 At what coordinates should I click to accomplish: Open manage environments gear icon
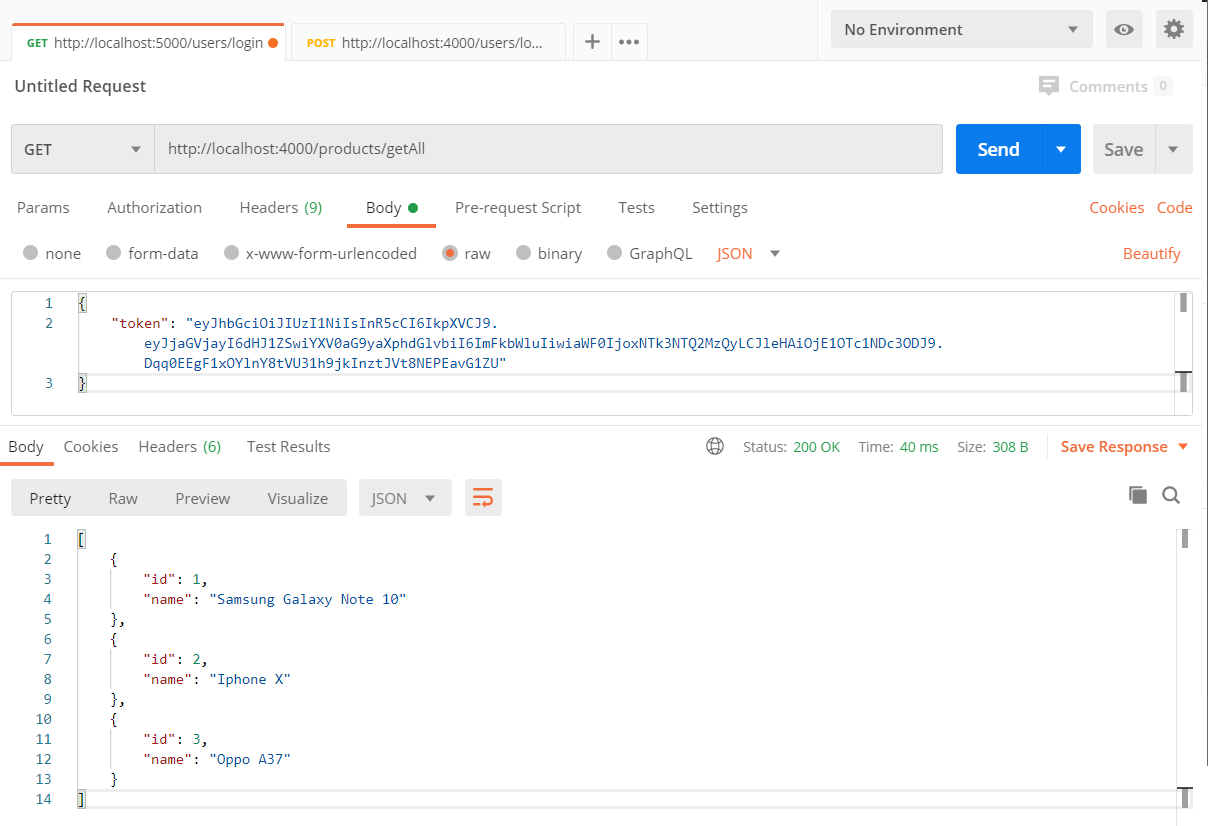[1174, 30]
